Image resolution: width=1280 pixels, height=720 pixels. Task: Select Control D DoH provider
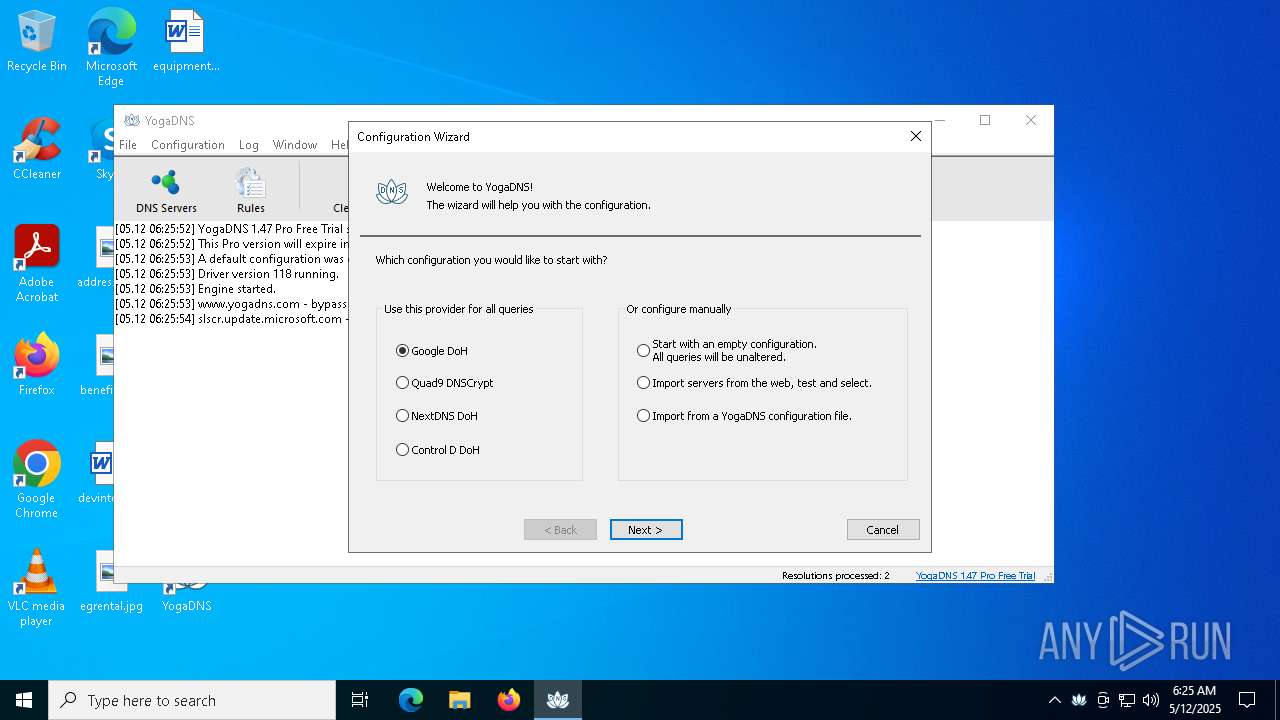click(438, 450)
